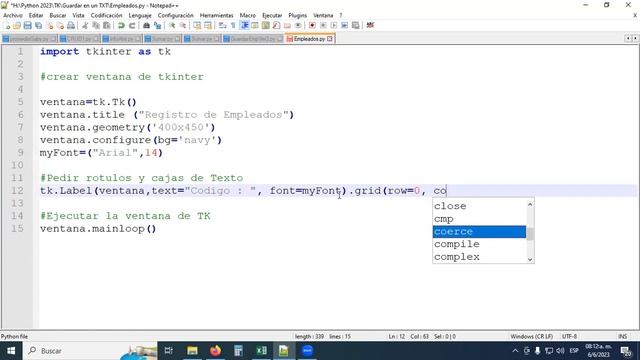
Task: Copy the selection with the toolbar Copy icon
Action: point(96,25)
